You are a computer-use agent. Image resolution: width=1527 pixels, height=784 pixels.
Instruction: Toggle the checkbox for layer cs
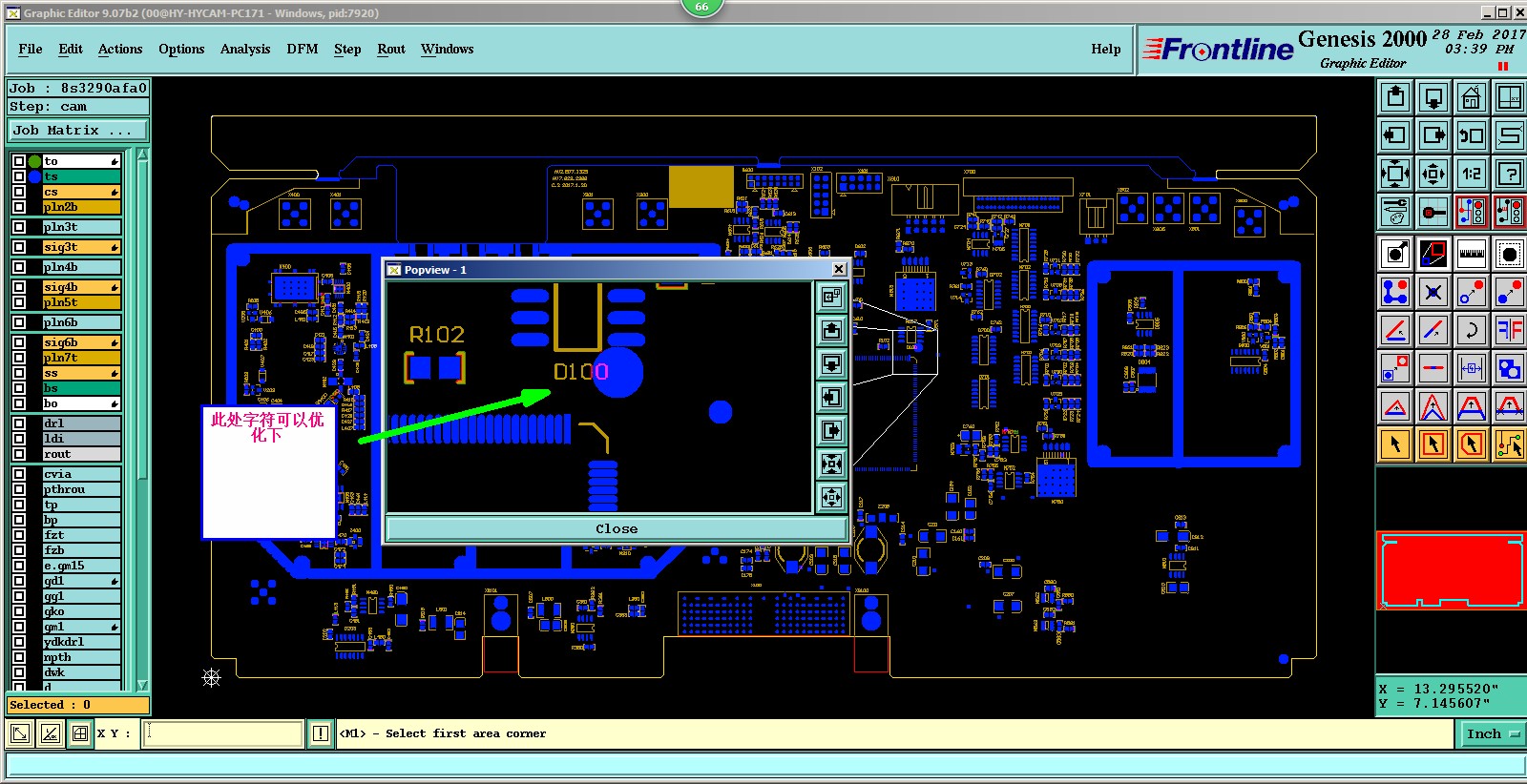18,192
